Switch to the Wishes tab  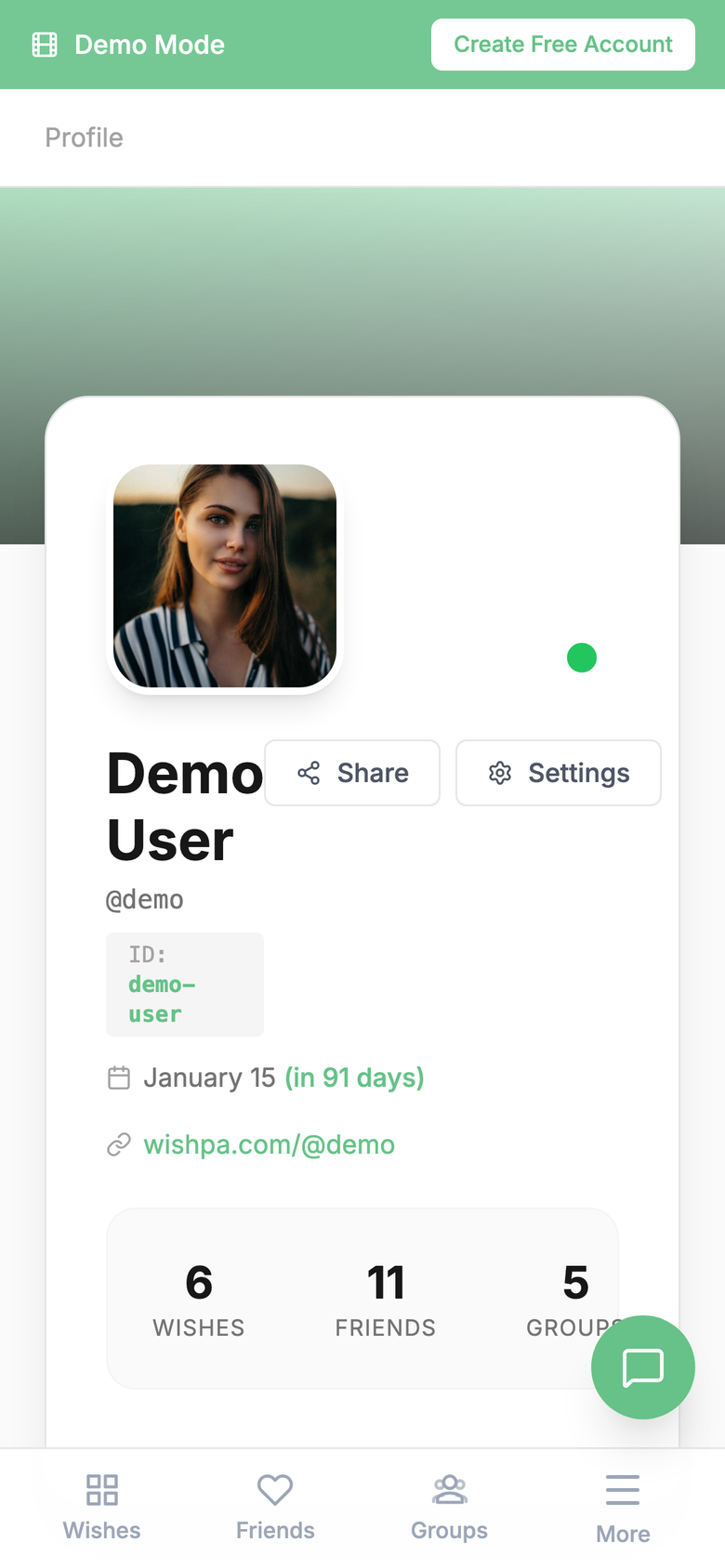click(102, 1507)
